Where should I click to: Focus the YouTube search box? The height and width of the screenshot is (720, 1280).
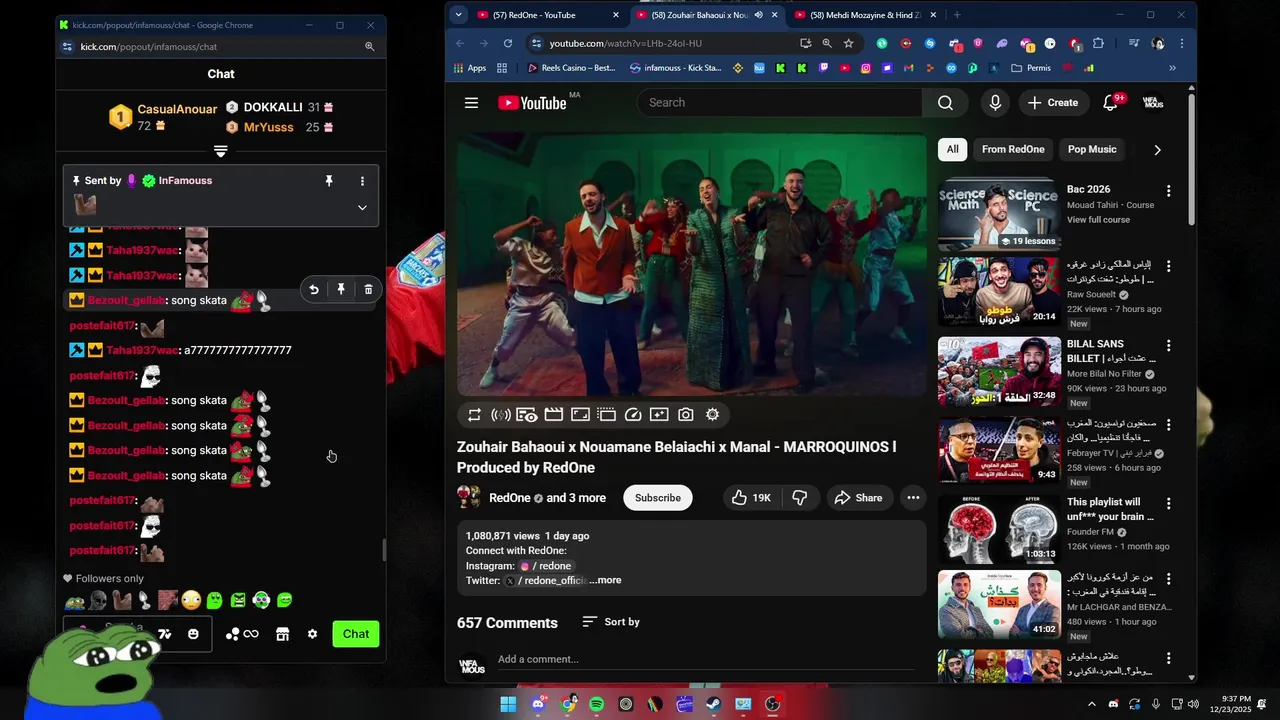pyautogui.click(x=780, y=103)
